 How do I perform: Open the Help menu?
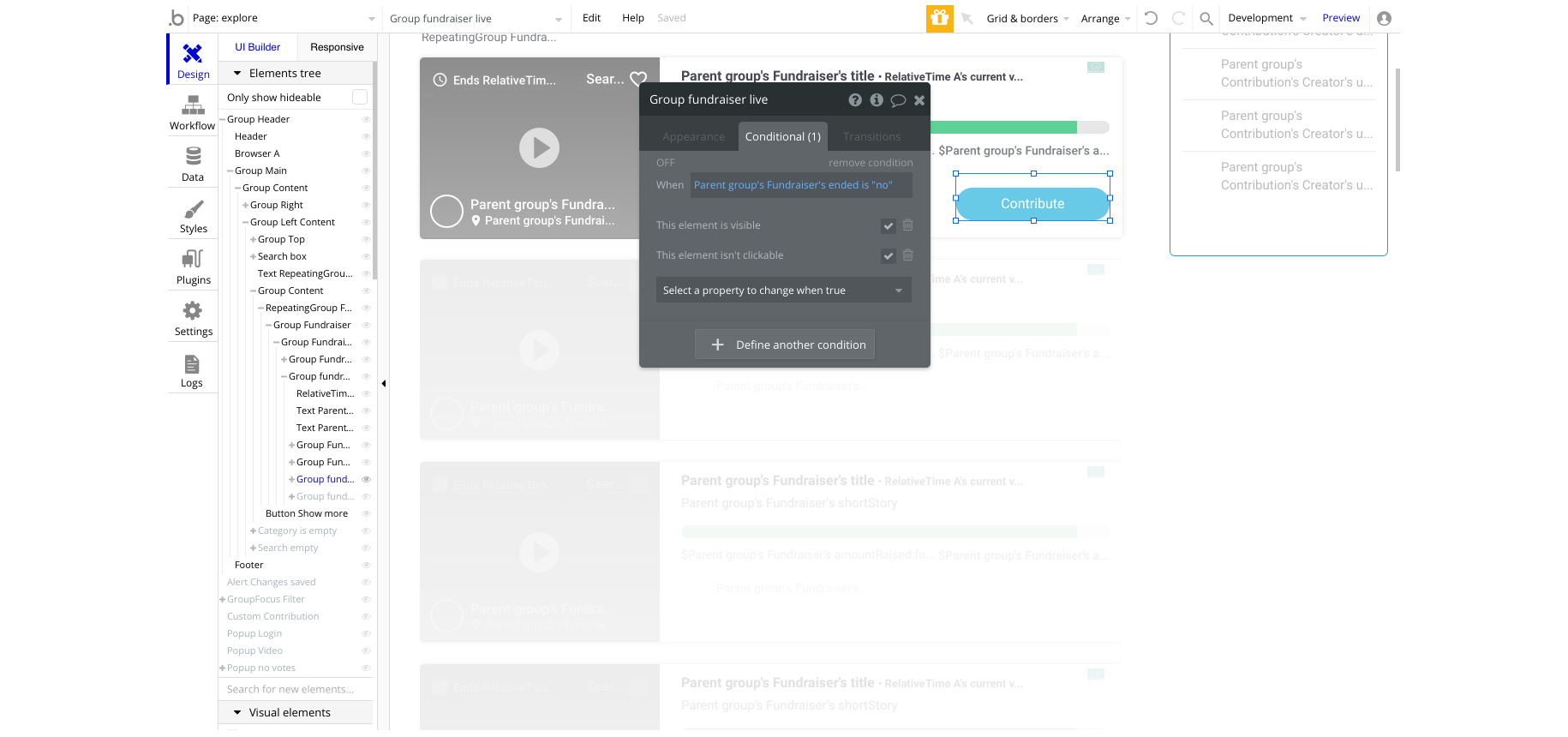click(x=633, y=18)
